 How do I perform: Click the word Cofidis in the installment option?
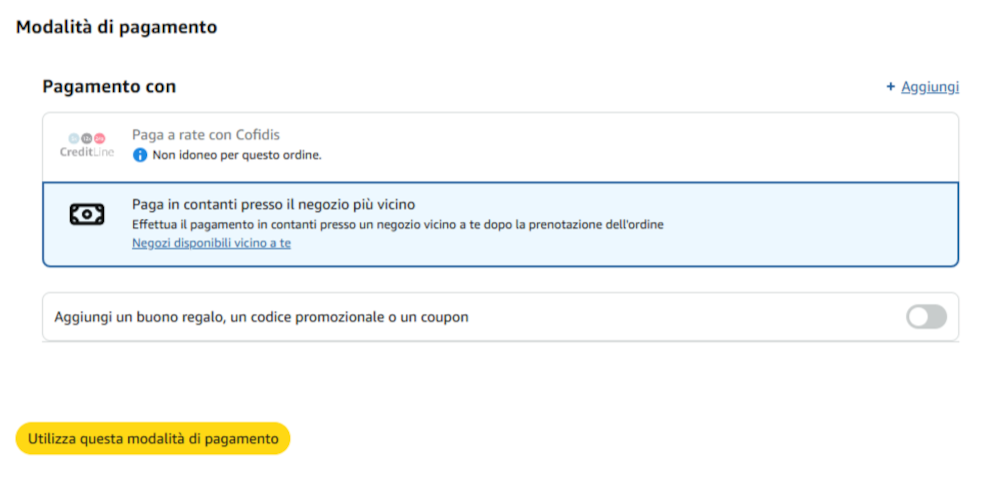tap(261, 135)
